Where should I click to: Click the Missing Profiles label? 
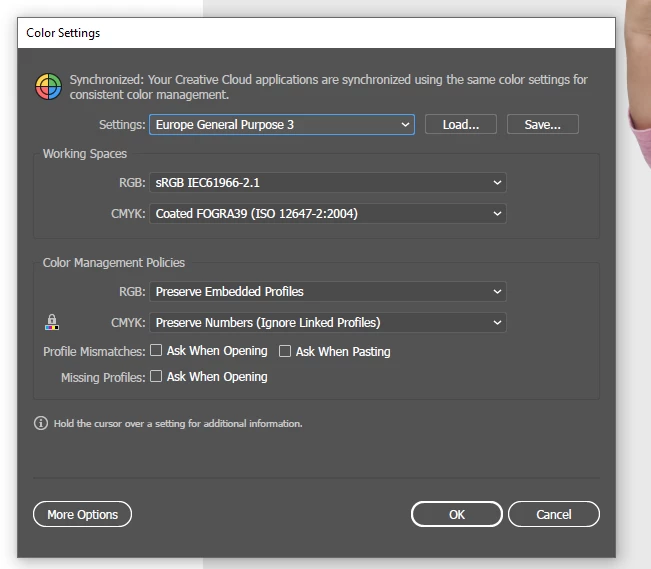coord(103,378)
